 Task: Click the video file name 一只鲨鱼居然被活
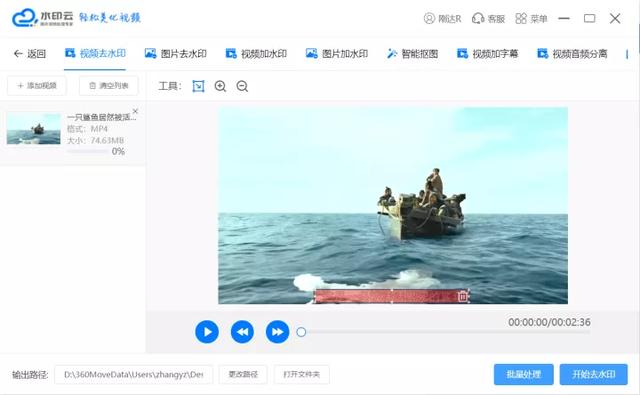click(101, 118)
